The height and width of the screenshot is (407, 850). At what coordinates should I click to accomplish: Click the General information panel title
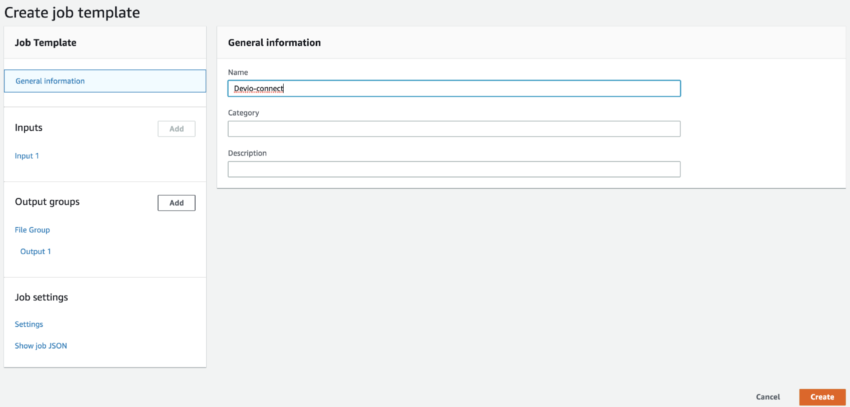click(x=274, y=43)
